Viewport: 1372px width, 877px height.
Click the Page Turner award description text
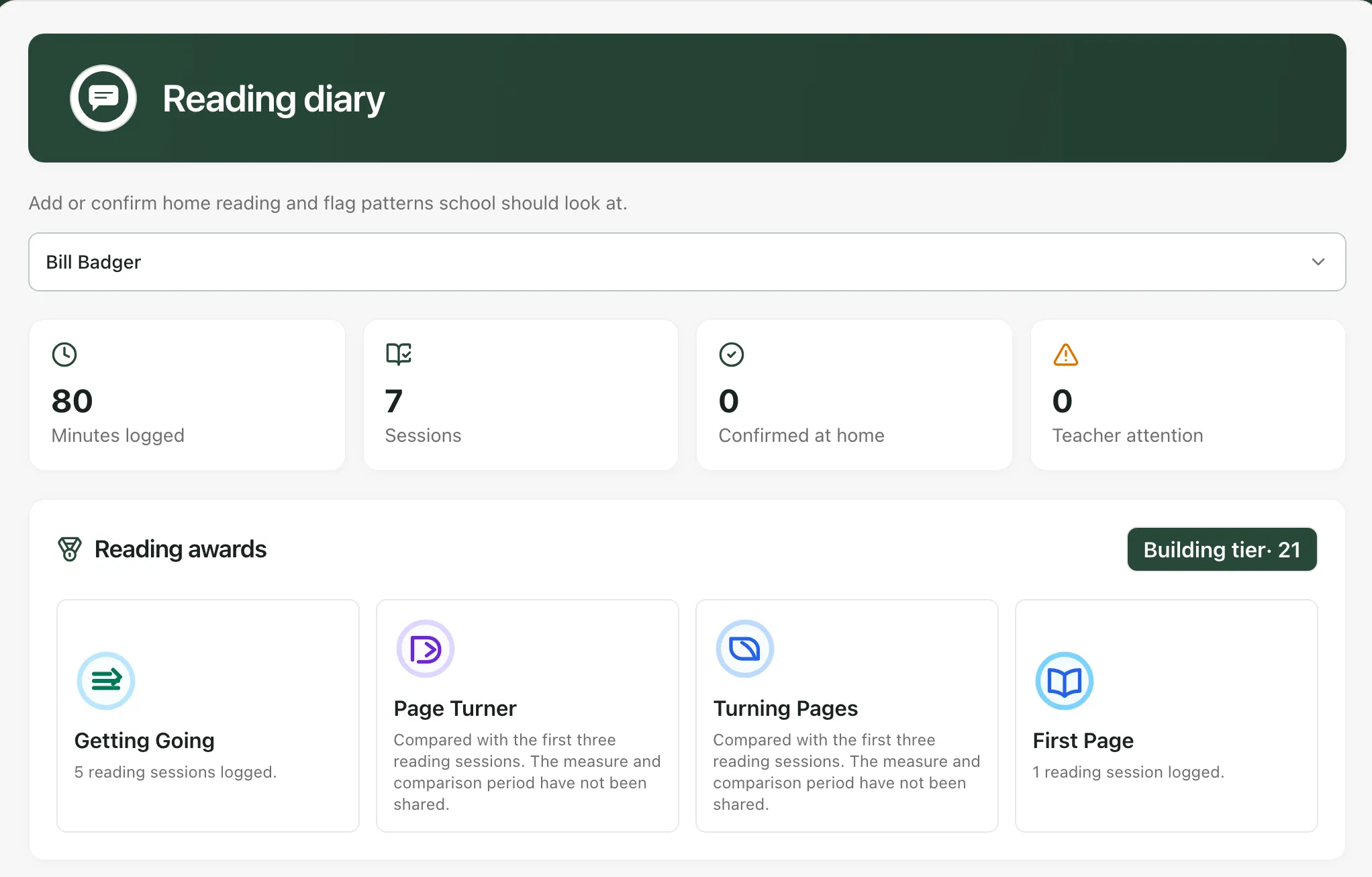[528, 772]
